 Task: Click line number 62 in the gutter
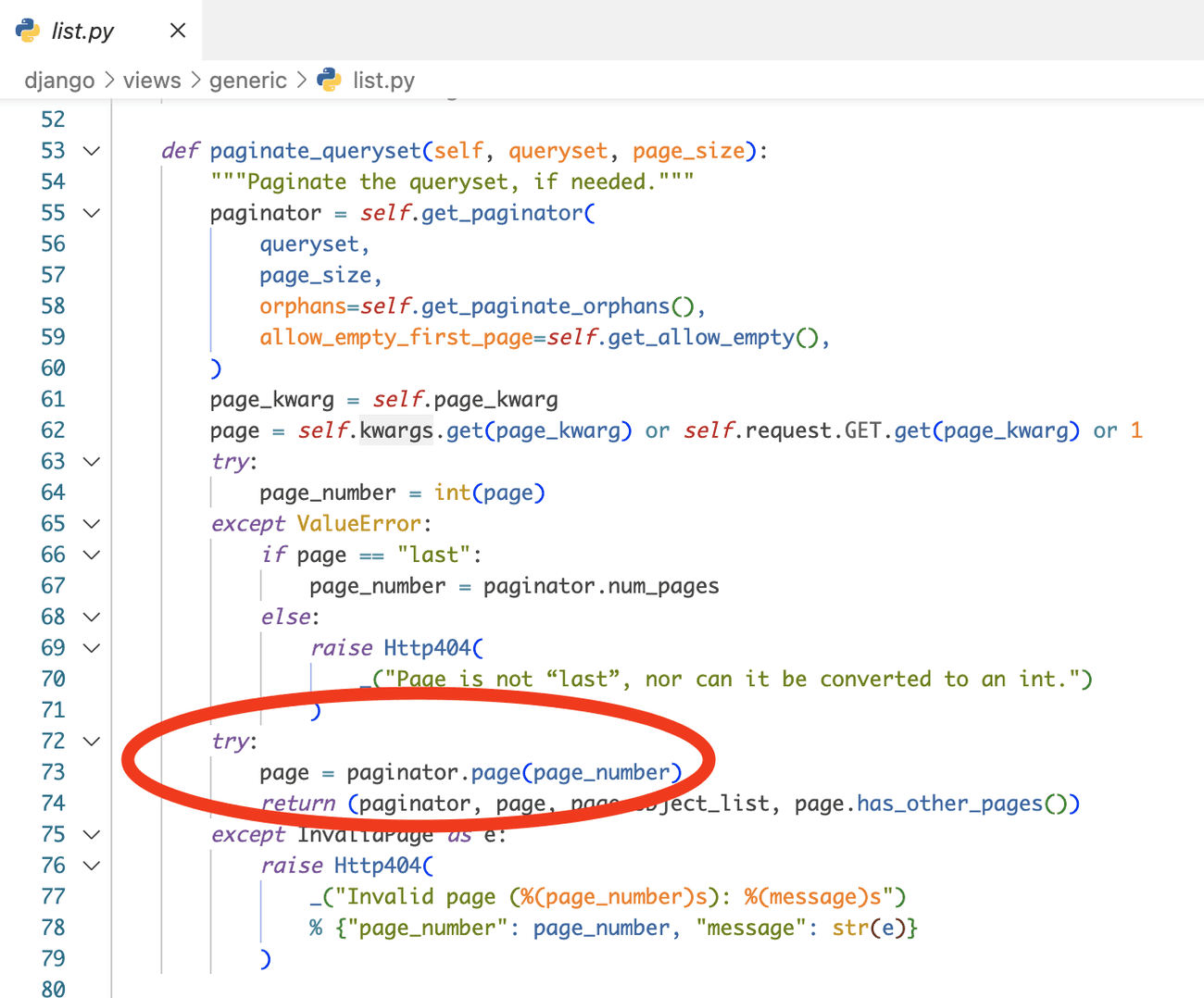point(54,430)
